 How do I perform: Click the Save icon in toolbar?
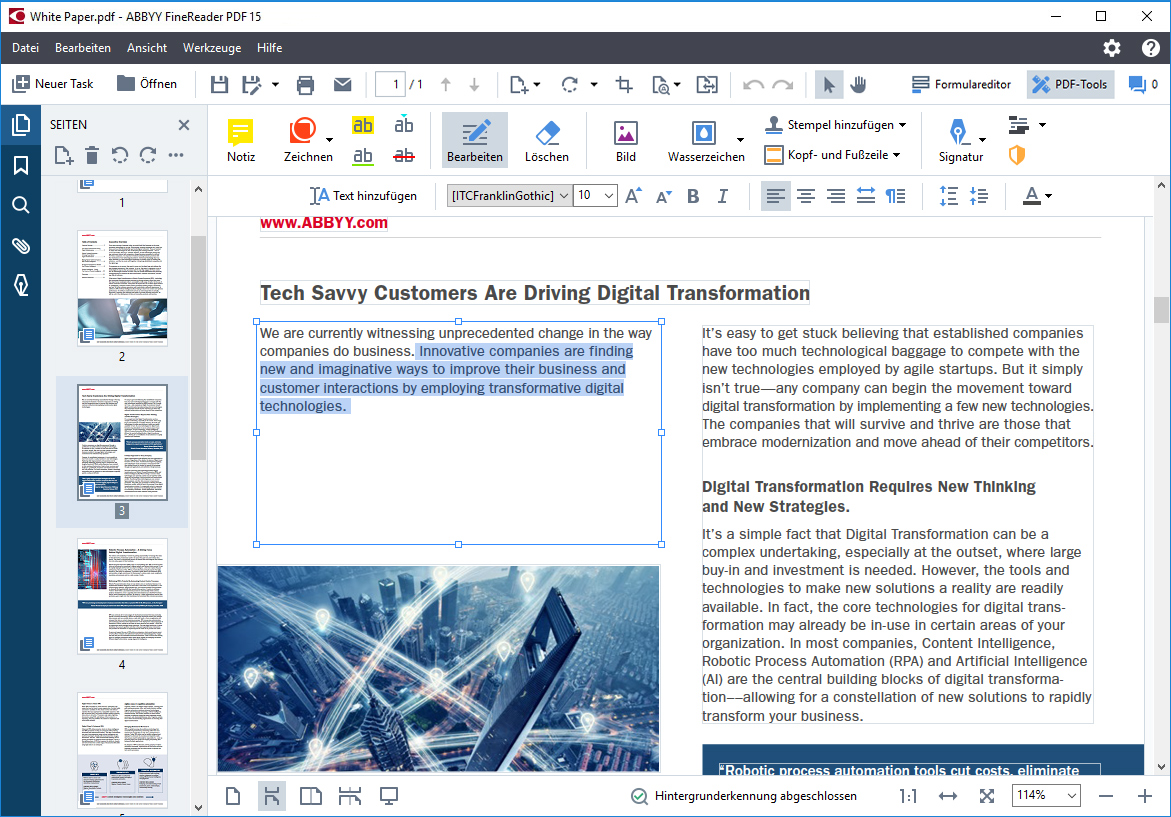219,84
